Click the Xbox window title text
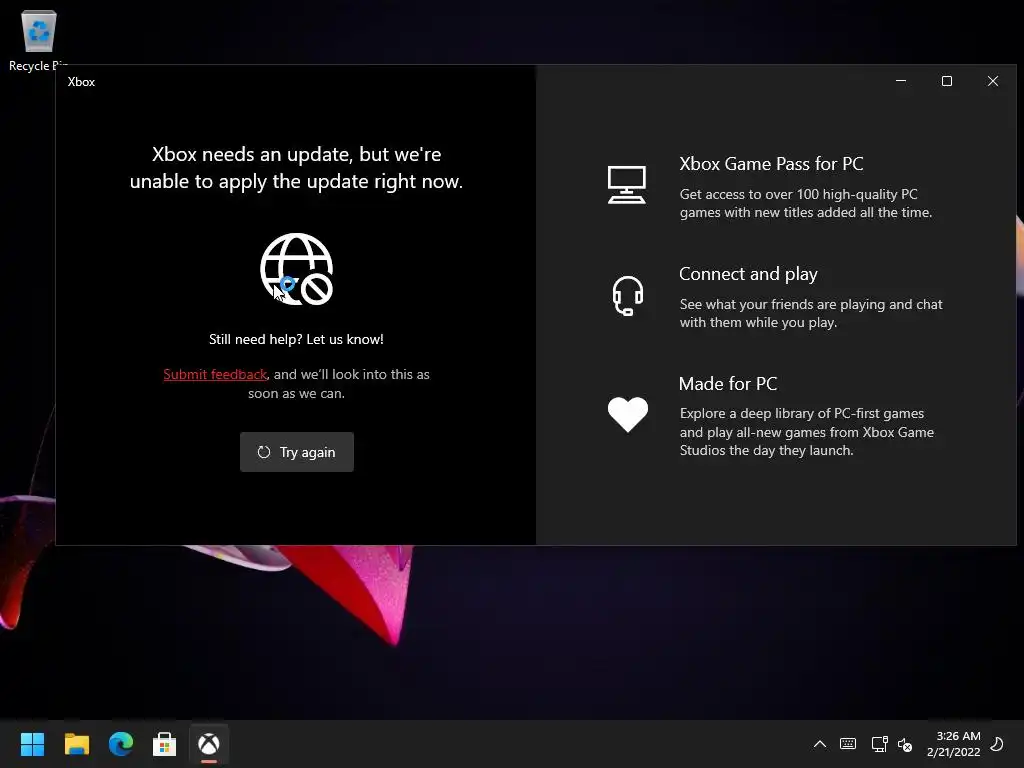 coord(81,82)
